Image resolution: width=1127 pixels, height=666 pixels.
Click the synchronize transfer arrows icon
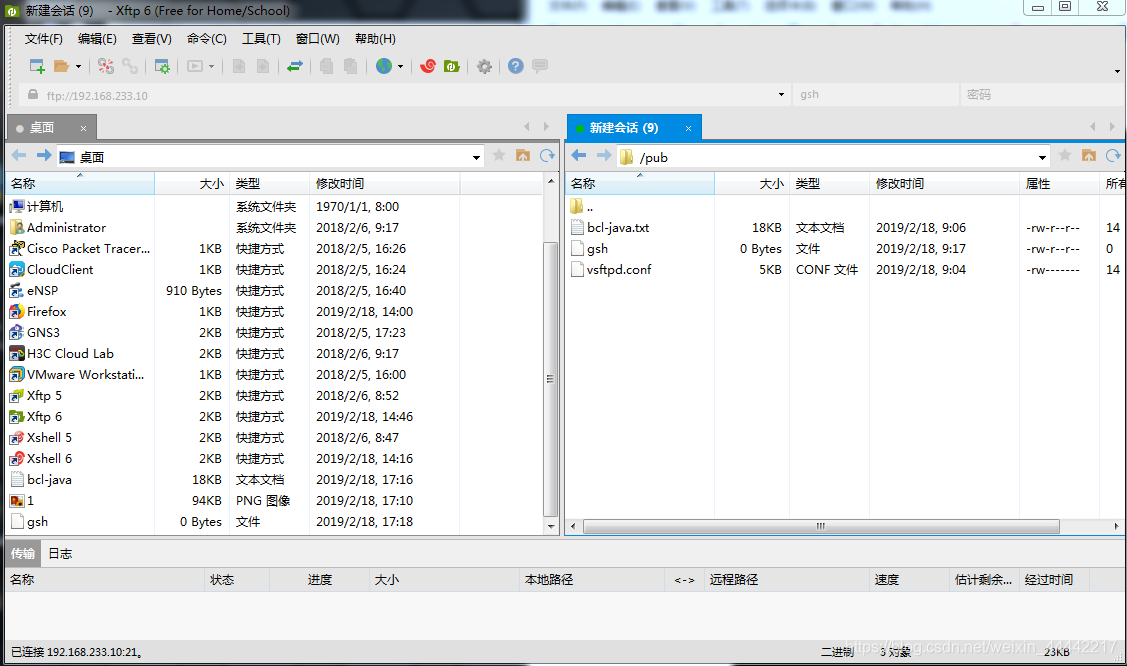[295, 66]
